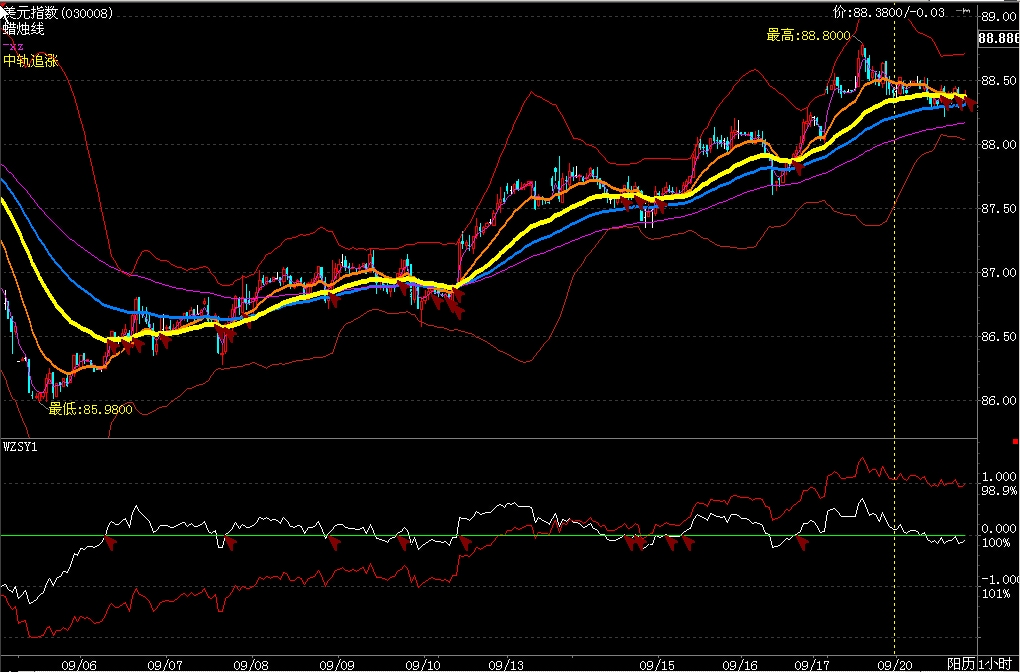Click the 09/17 date on time axis
This screenshot has width=1020, height=672.
[x=811, y=665]
